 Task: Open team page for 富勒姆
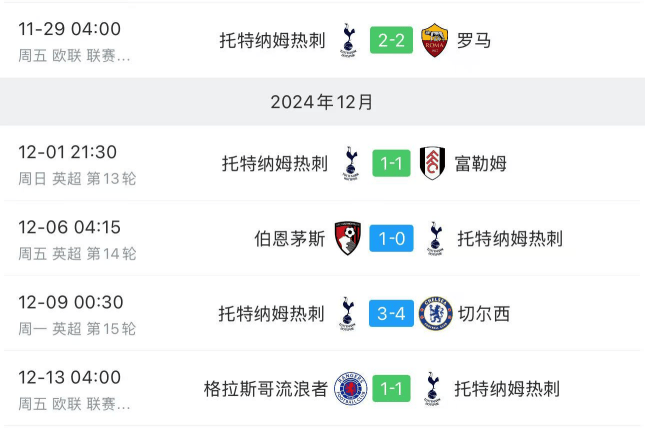click(x=480, y=163)
